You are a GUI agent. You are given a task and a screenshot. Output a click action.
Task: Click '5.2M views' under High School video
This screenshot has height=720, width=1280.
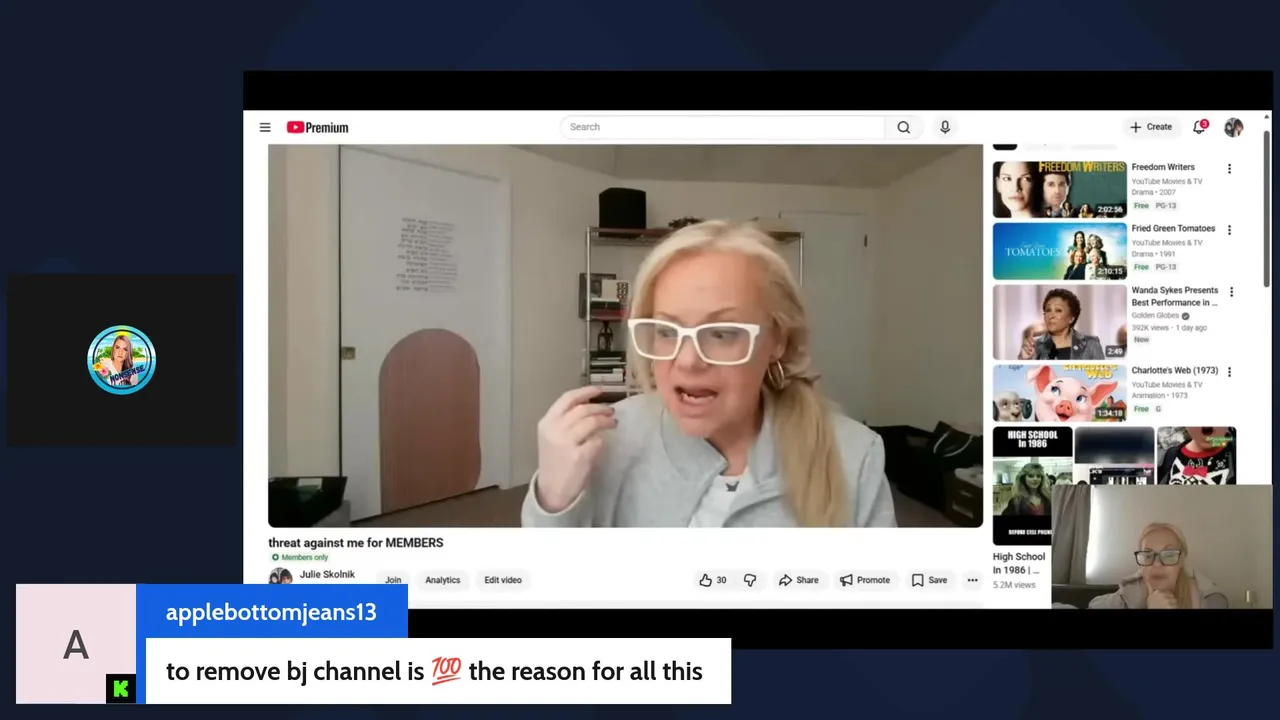tap(1014, 585)
